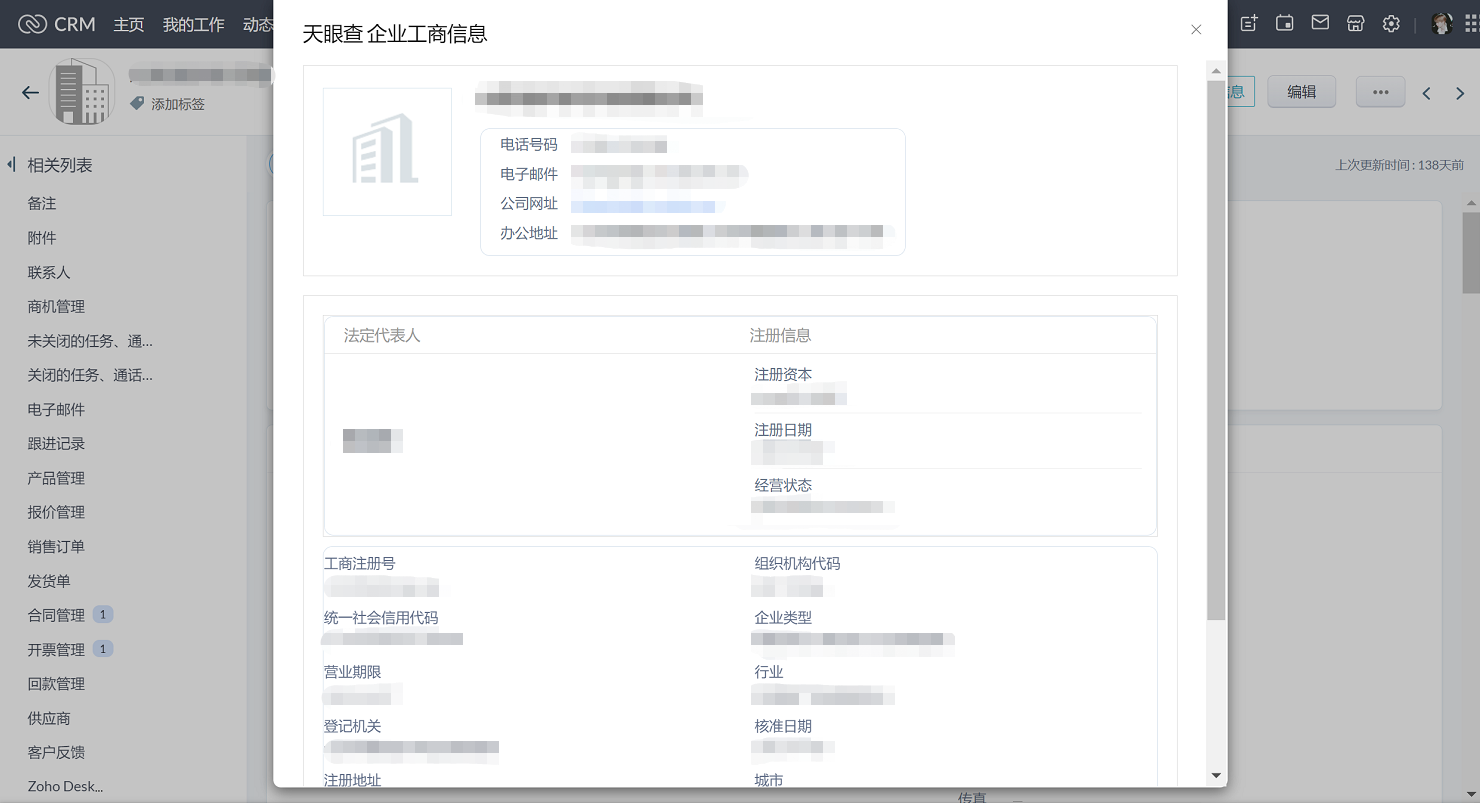Click the user profile avatar
The height and width of the screenshot is (803, 1480).
(1441, 24)
